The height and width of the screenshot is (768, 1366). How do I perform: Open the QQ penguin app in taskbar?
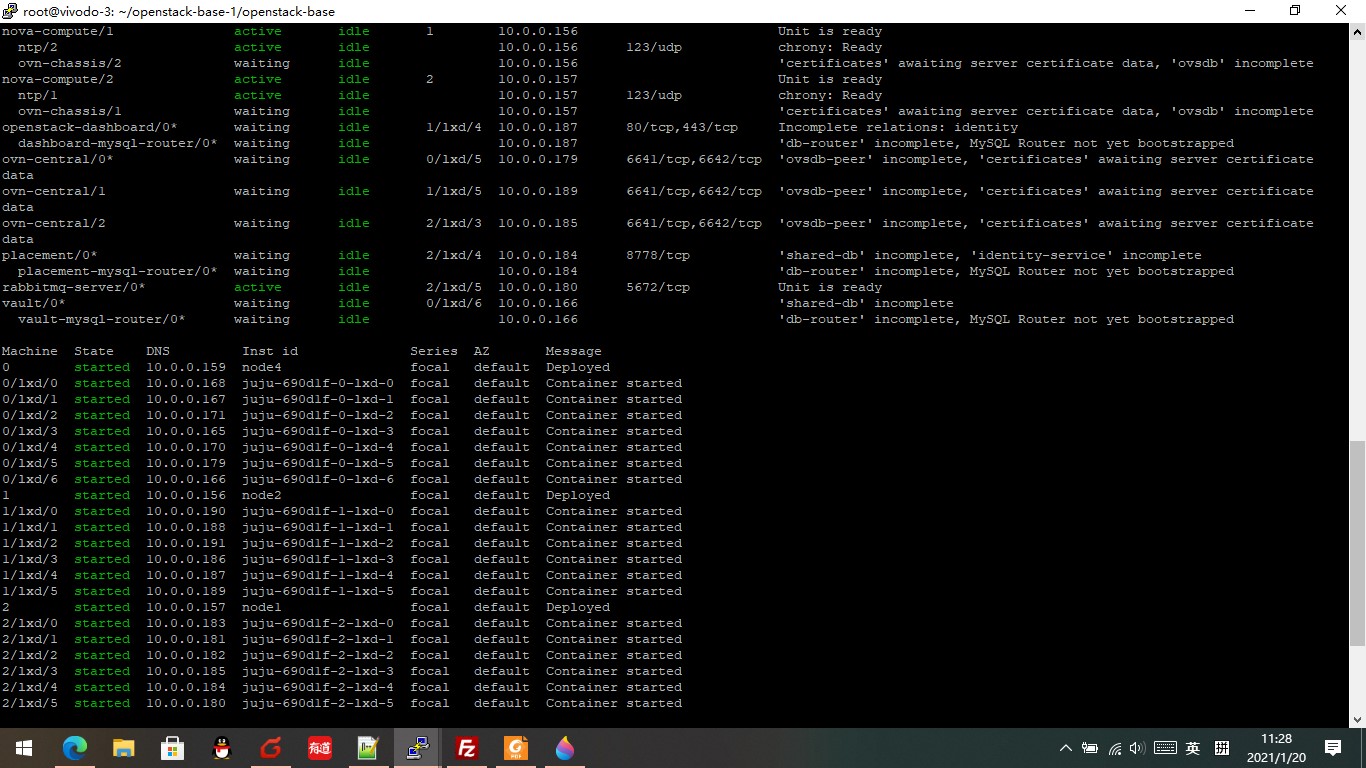[222, 748]
